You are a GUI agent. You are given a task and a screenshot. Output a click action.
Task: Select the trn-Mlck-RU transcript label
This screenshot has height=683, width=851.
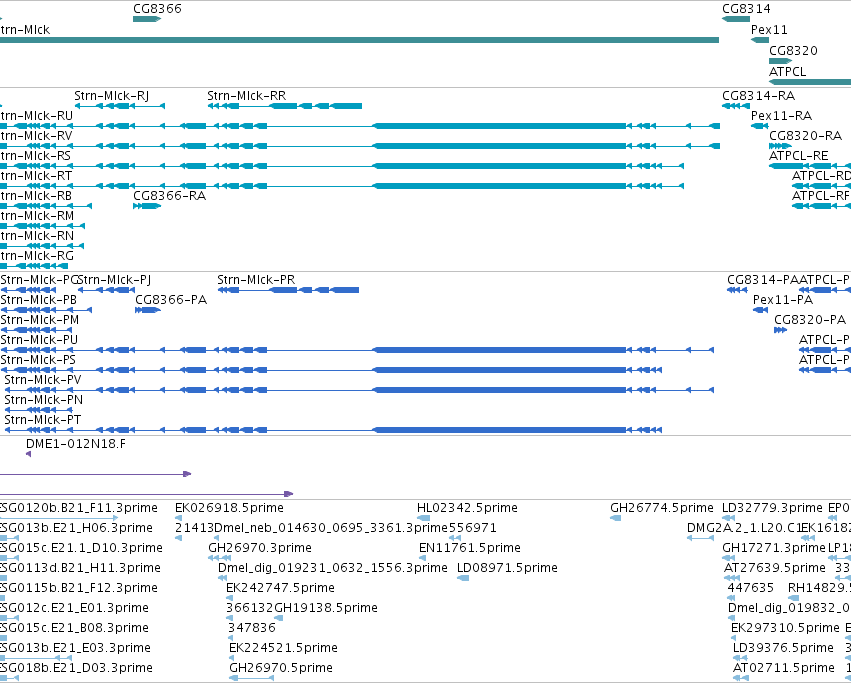click(36, 116)
